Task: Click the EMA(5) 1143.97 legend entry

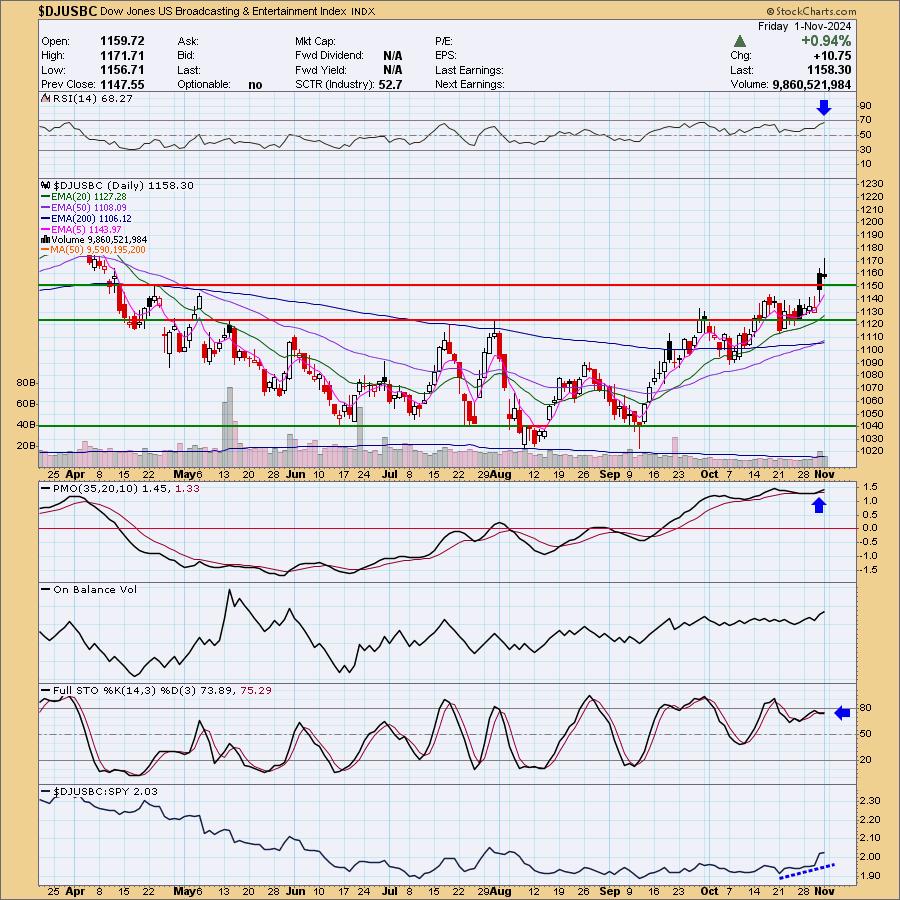Action: pyautogui.click(x=82, y=229)
